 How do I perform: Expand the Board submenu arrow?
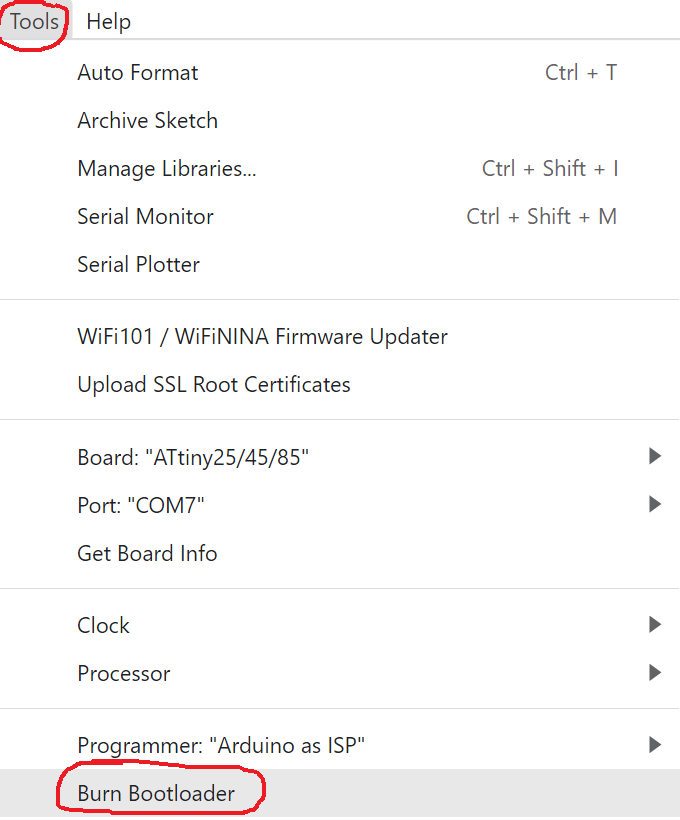[x=655, y=457]
